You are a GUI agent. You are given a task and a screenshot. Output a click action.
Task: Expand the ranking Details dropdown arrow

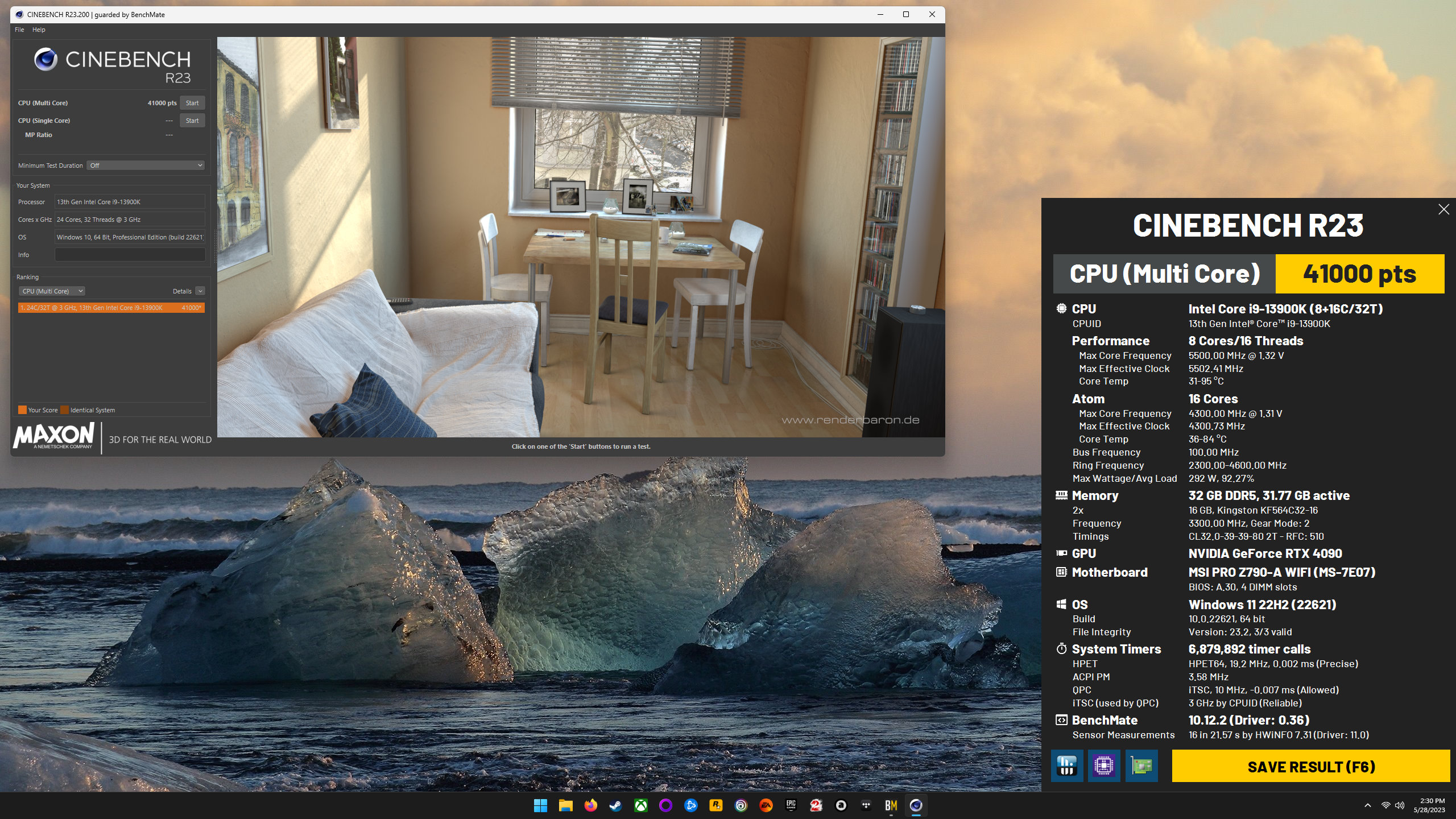200,291
